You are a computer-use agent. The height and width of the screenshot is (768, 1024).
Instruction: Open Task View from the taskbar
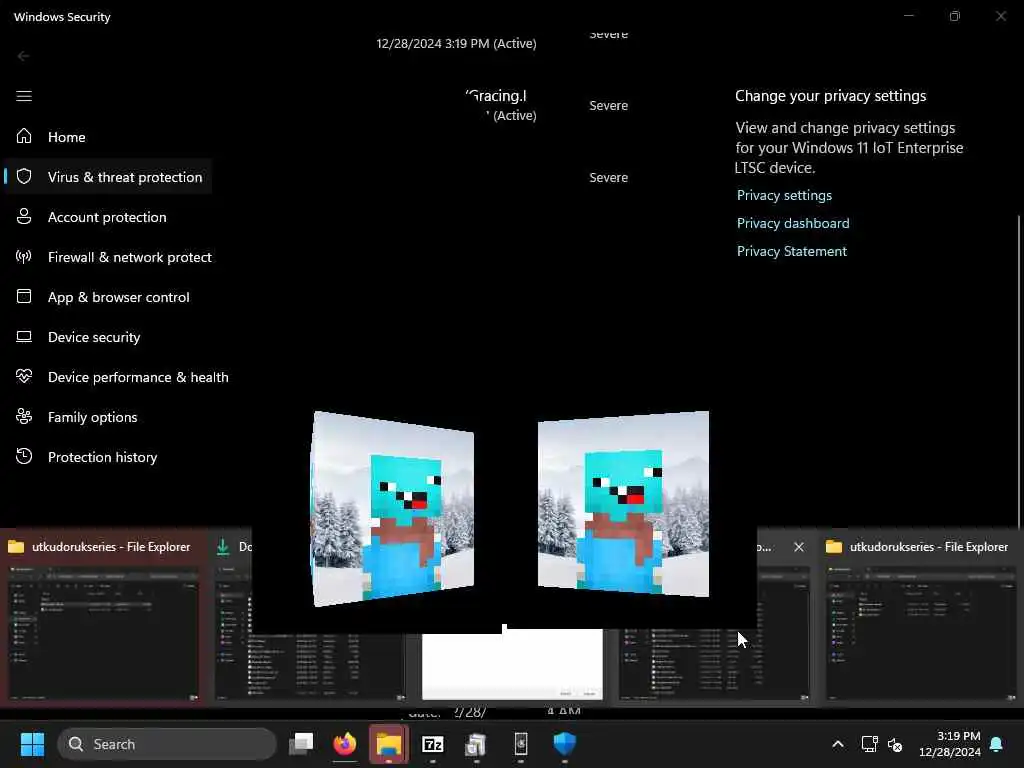tap(301, 744)
